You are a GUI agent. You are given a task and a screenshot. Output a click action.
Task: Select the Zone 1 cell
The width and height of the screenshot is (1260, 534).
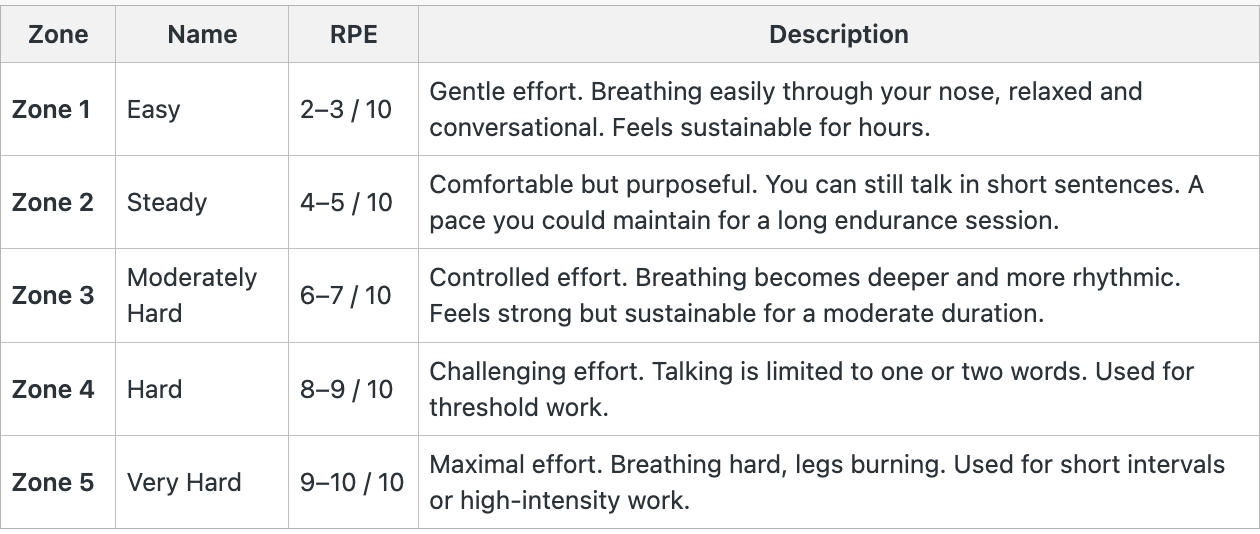51,109
